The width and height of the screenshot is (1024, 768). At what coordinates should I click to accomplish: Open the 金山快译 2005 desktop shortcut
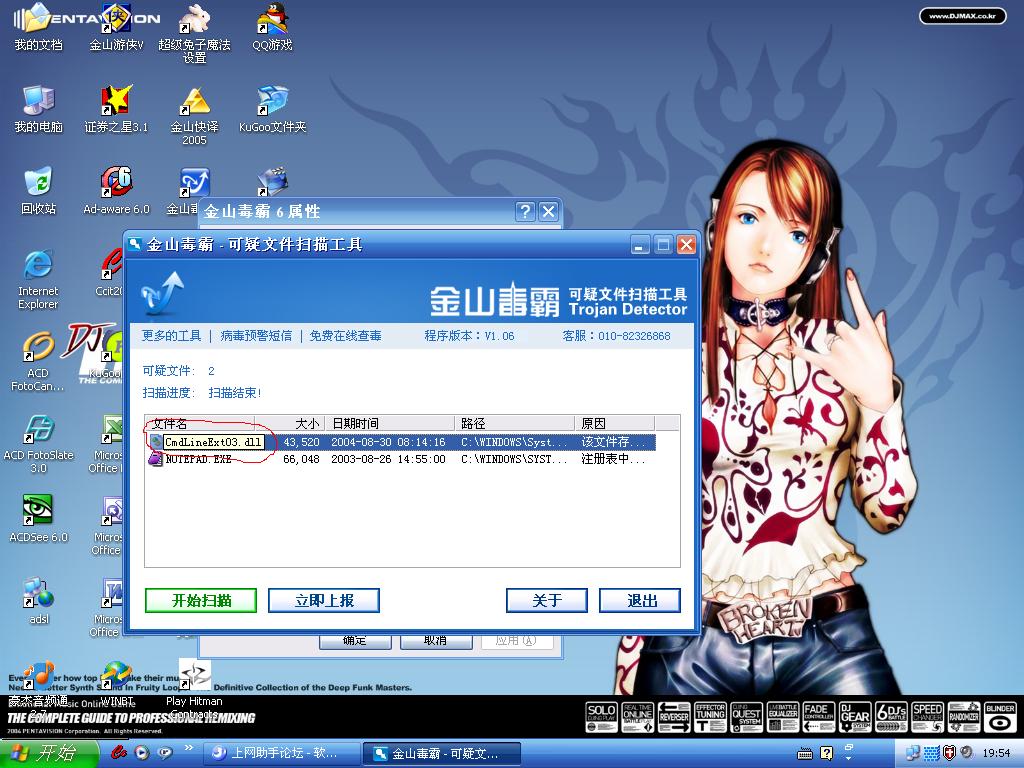click(195, 116)
